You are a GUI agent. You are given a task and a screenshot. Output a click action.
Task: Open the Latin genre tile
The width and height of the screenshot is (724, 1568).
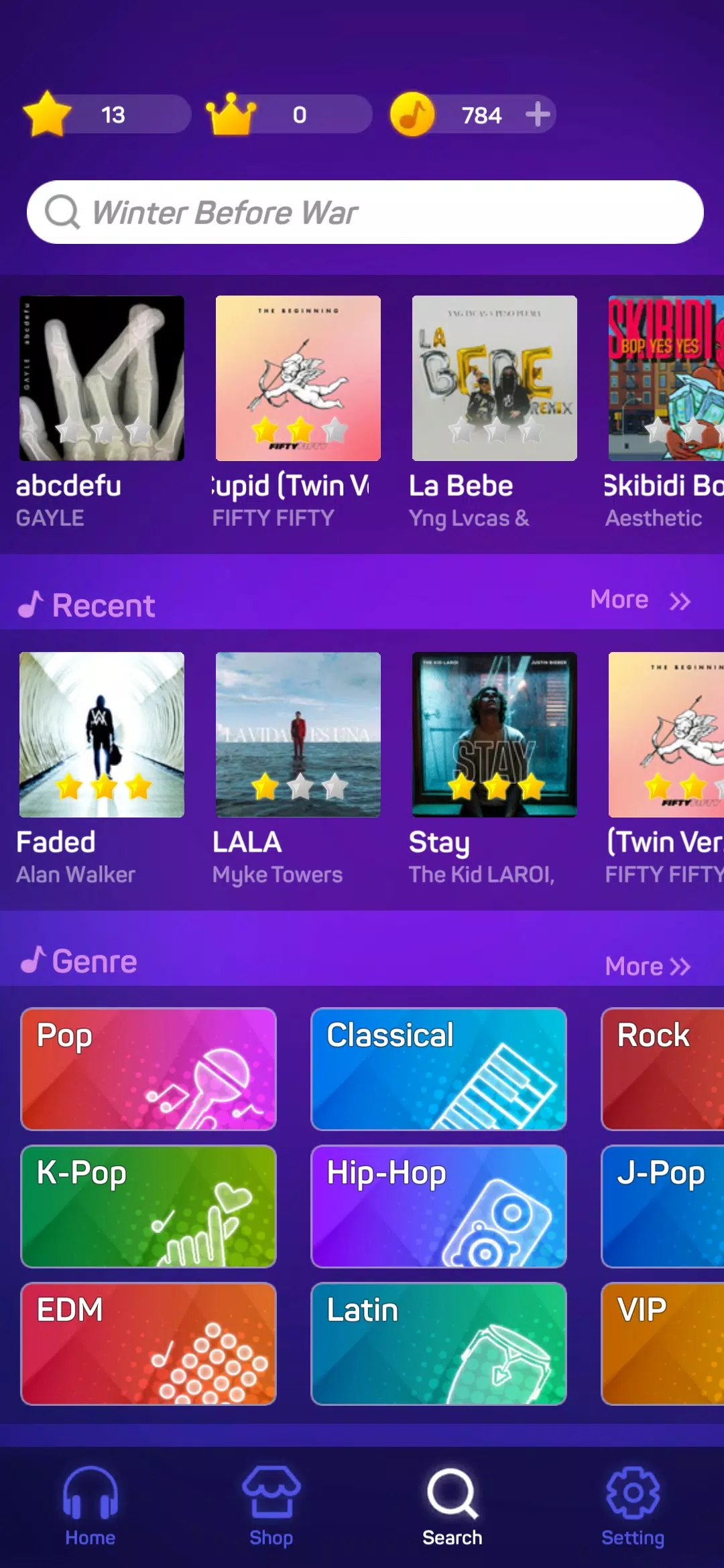[439, 1344]
